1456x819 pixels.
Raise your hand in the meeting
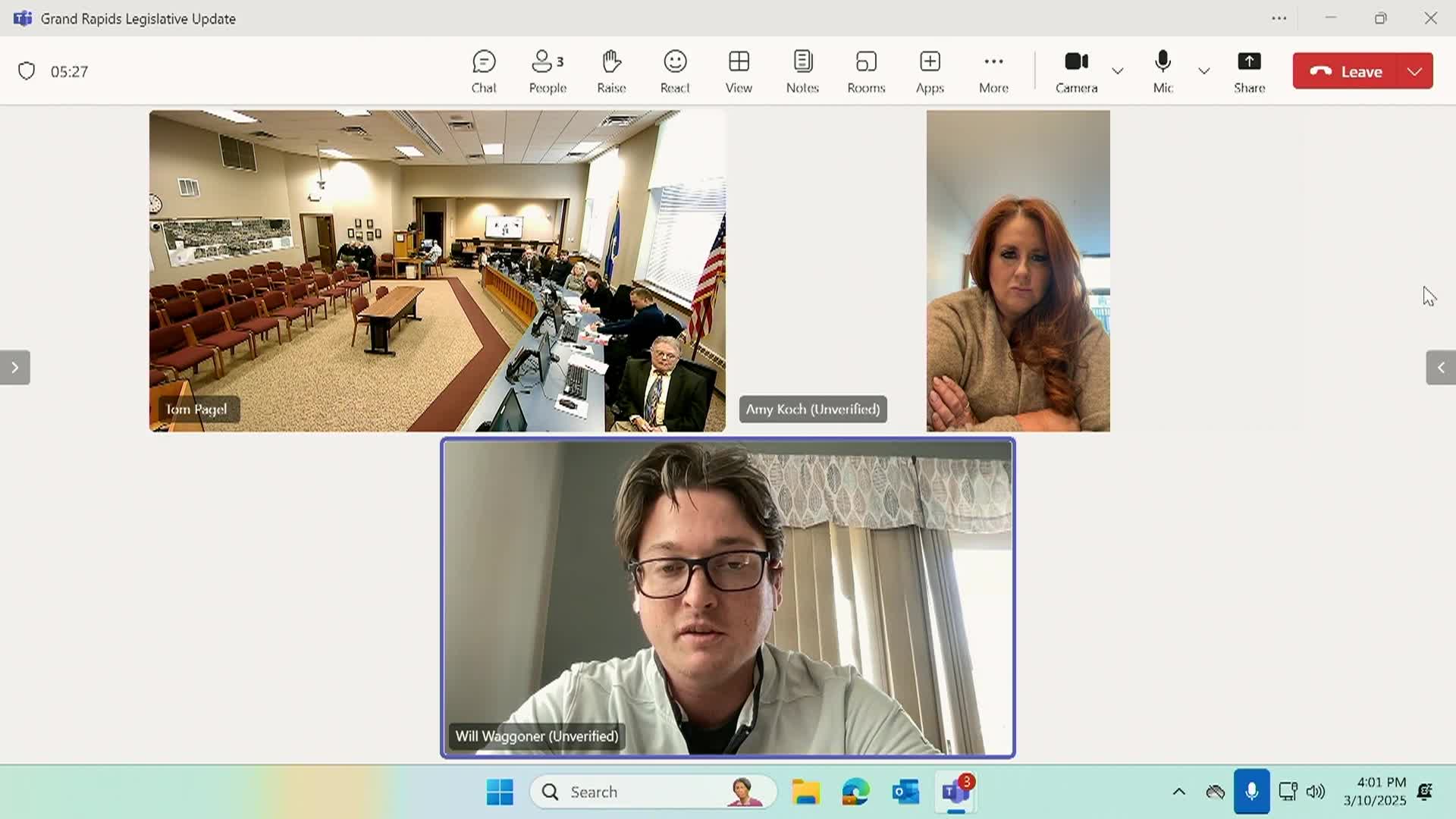pos(611,71)
